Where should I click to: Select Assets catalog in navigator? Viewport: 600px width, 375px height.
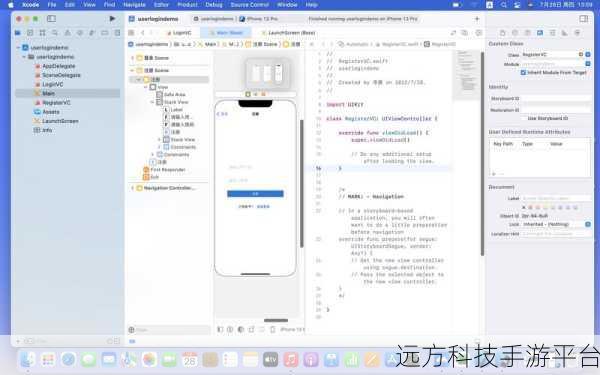(x=51, y=112)
